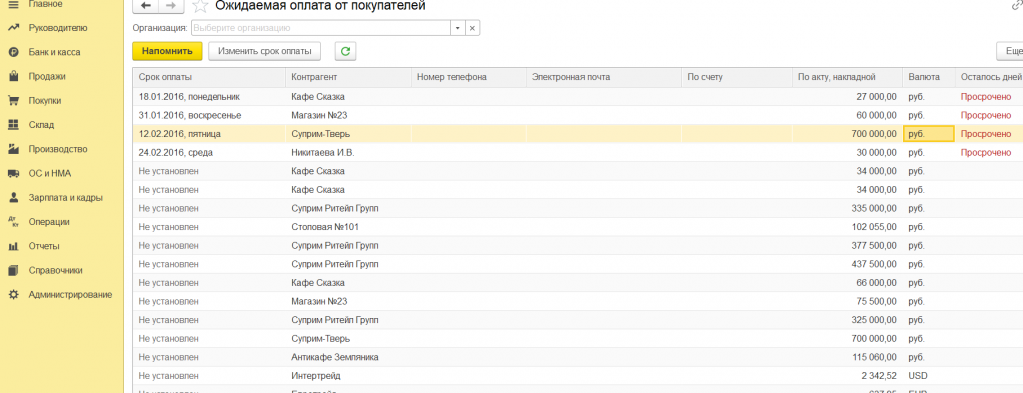The width and height of the screenshot is (1023, 393).
Task: Click into the Организация input field
Action: coord(320,29)
